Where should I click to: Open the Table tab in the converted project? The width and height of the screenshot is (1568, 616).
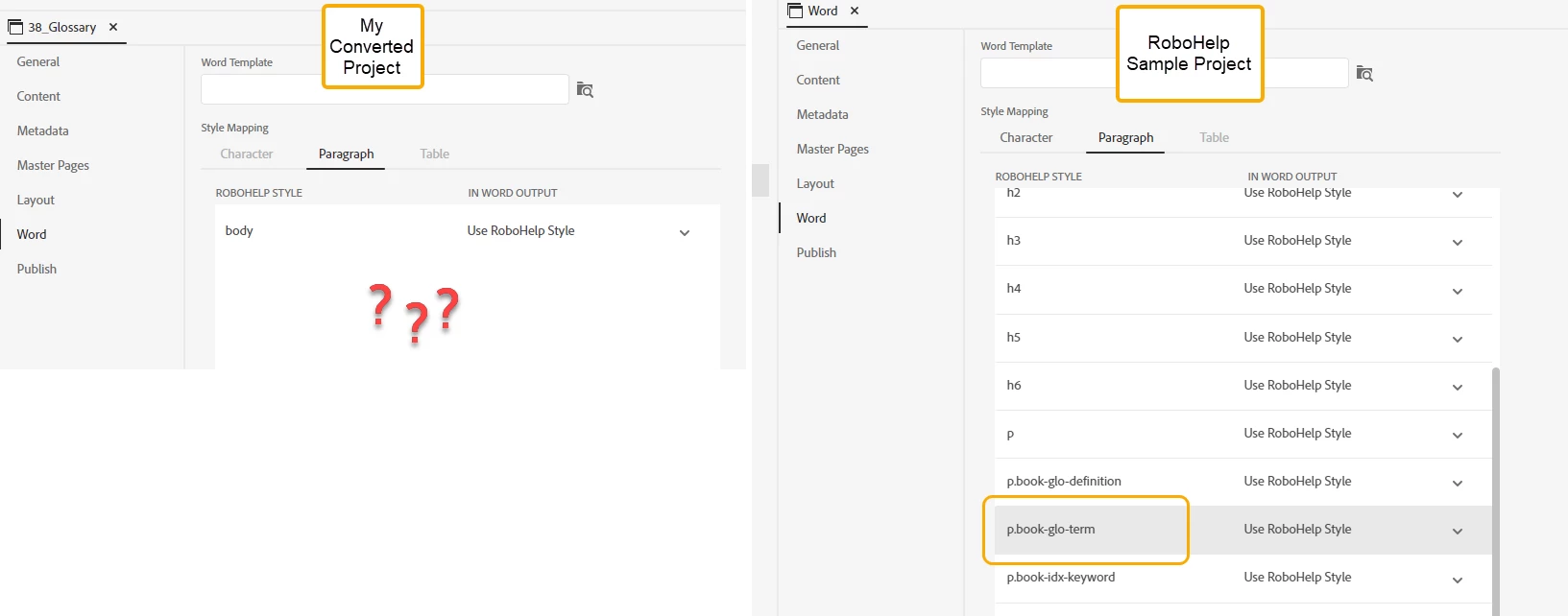(435, 154)
